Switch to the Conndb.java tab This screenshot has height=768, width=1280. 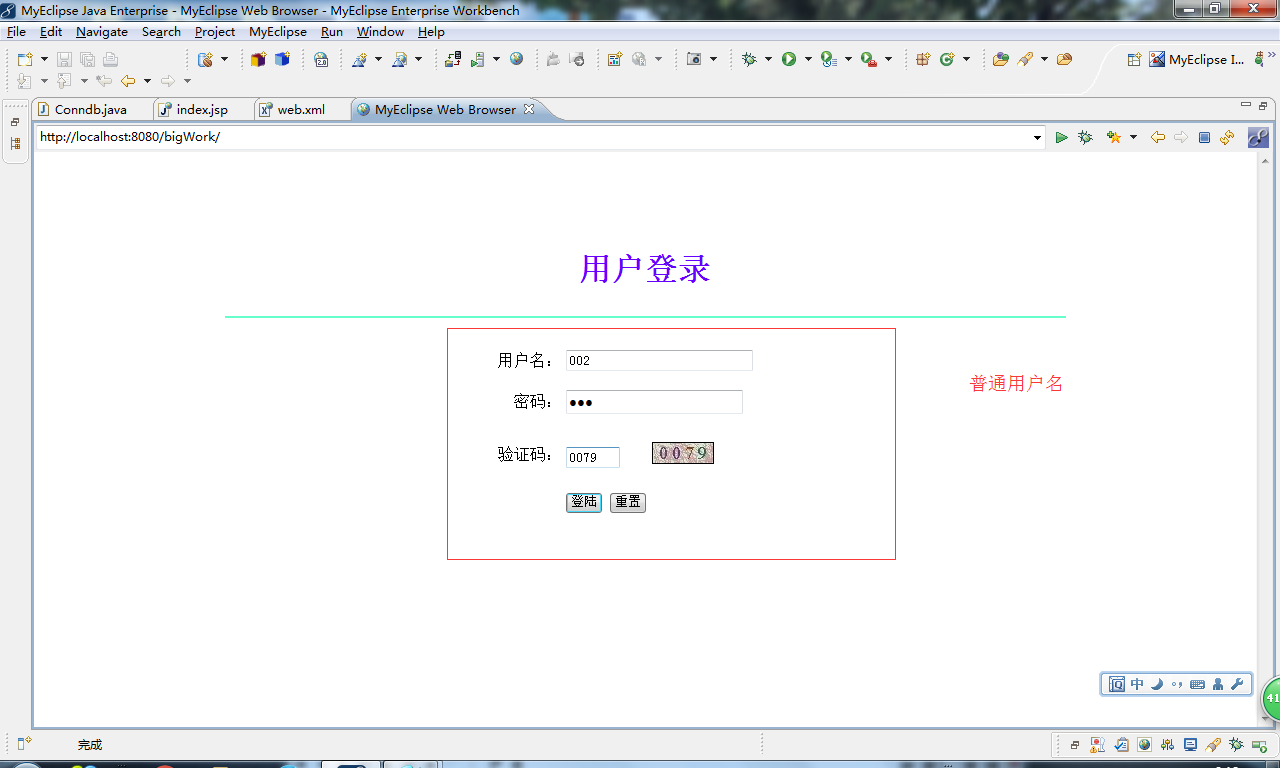click(91, 110)
